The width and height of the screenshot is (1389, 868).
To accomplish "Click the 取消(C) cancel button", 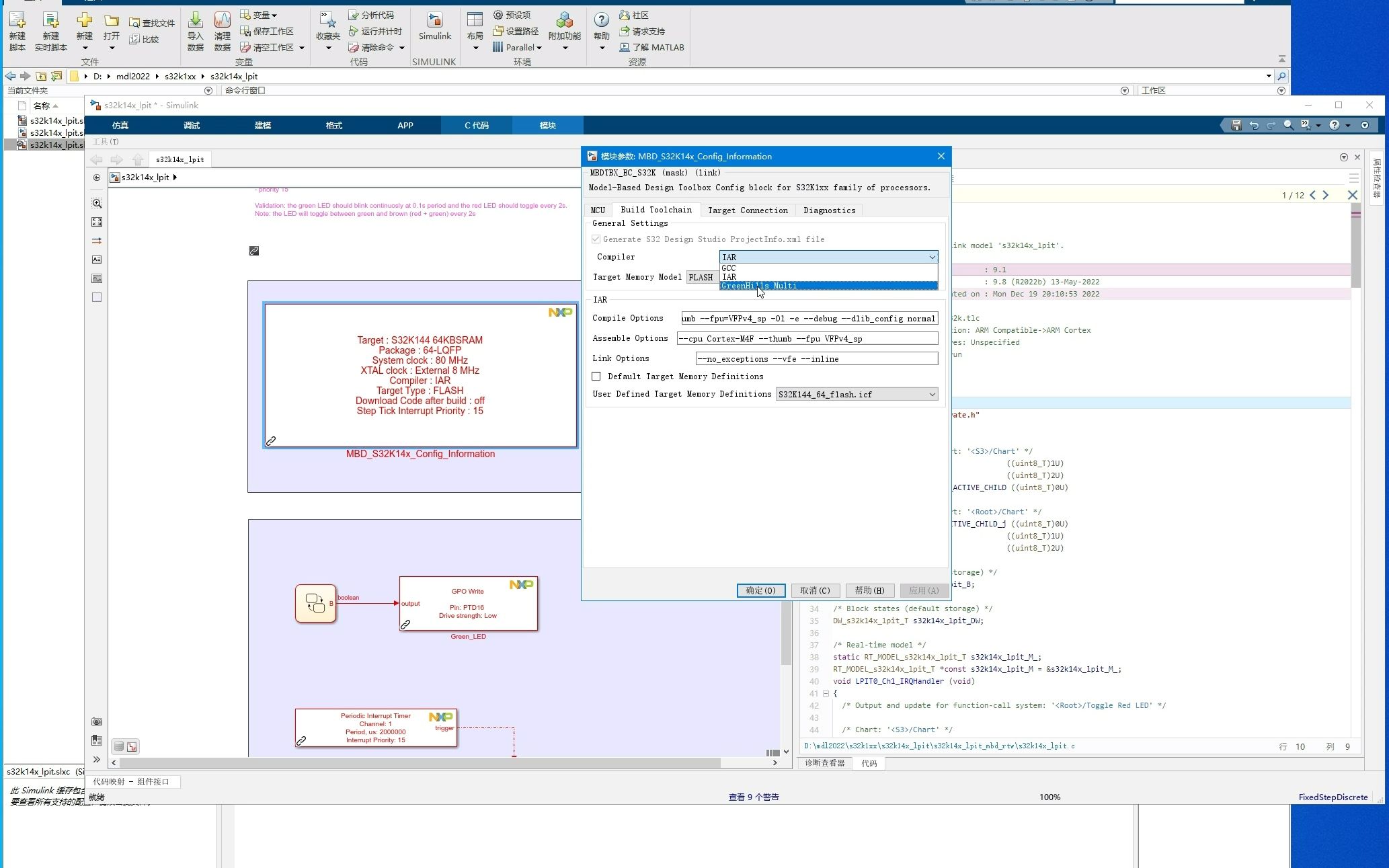I will (x=815, y=590).
